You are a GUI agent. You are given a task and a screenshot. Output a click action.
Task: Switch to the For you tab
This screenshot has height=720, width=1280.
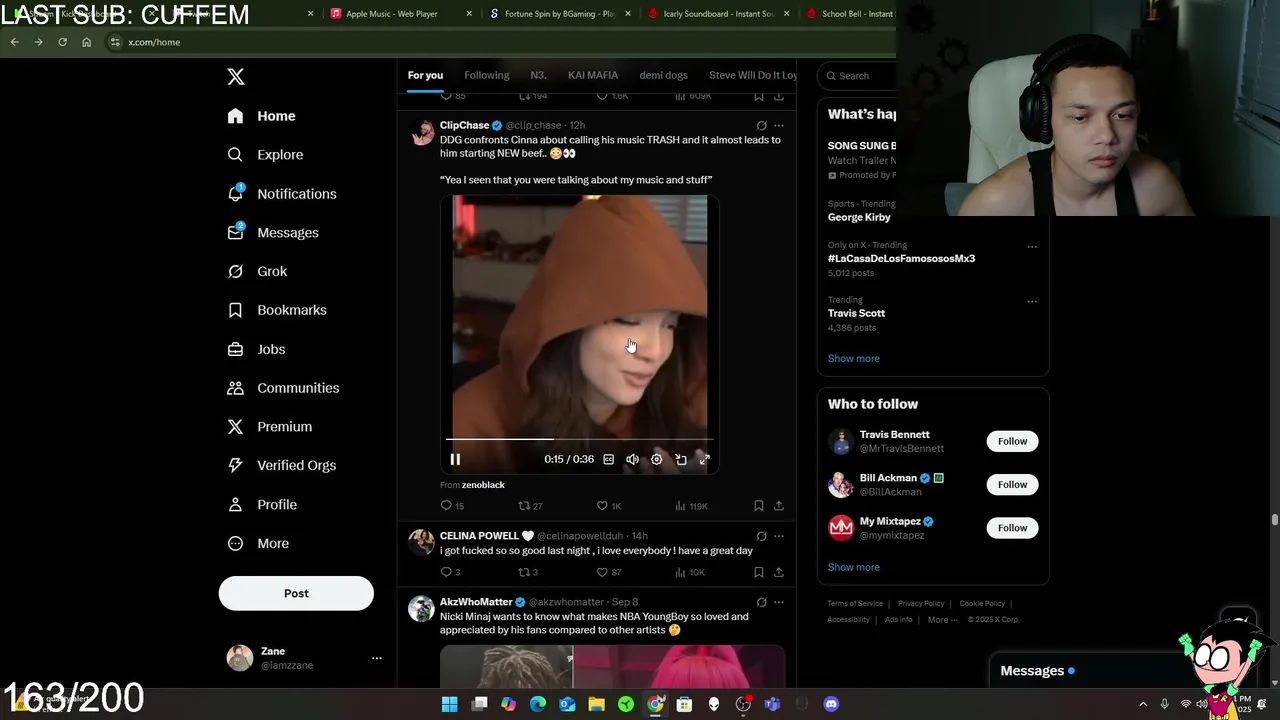tap(425, 75)
